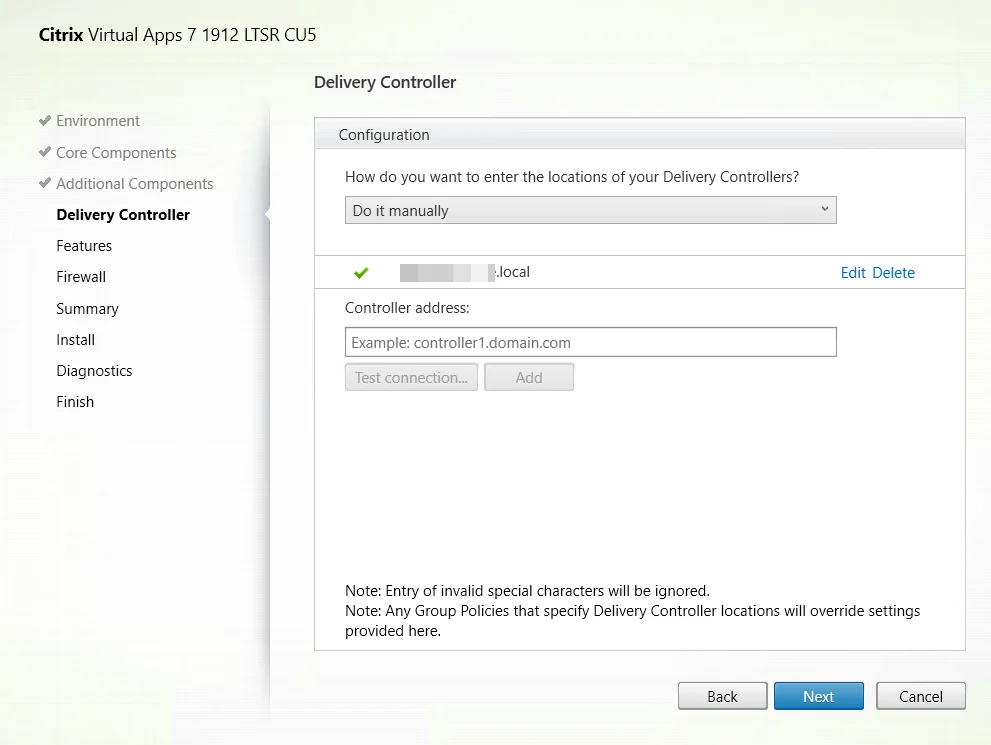The width and height of the screenshot is (991, 745).
Task: Edit the listed .local controller entry
Action: 853,272
